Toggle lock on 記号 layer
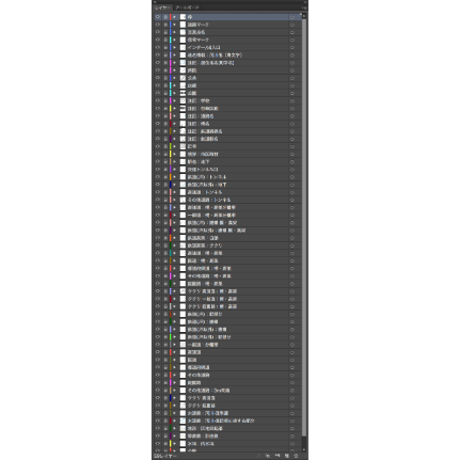460x460 pixels. point(165,147)
